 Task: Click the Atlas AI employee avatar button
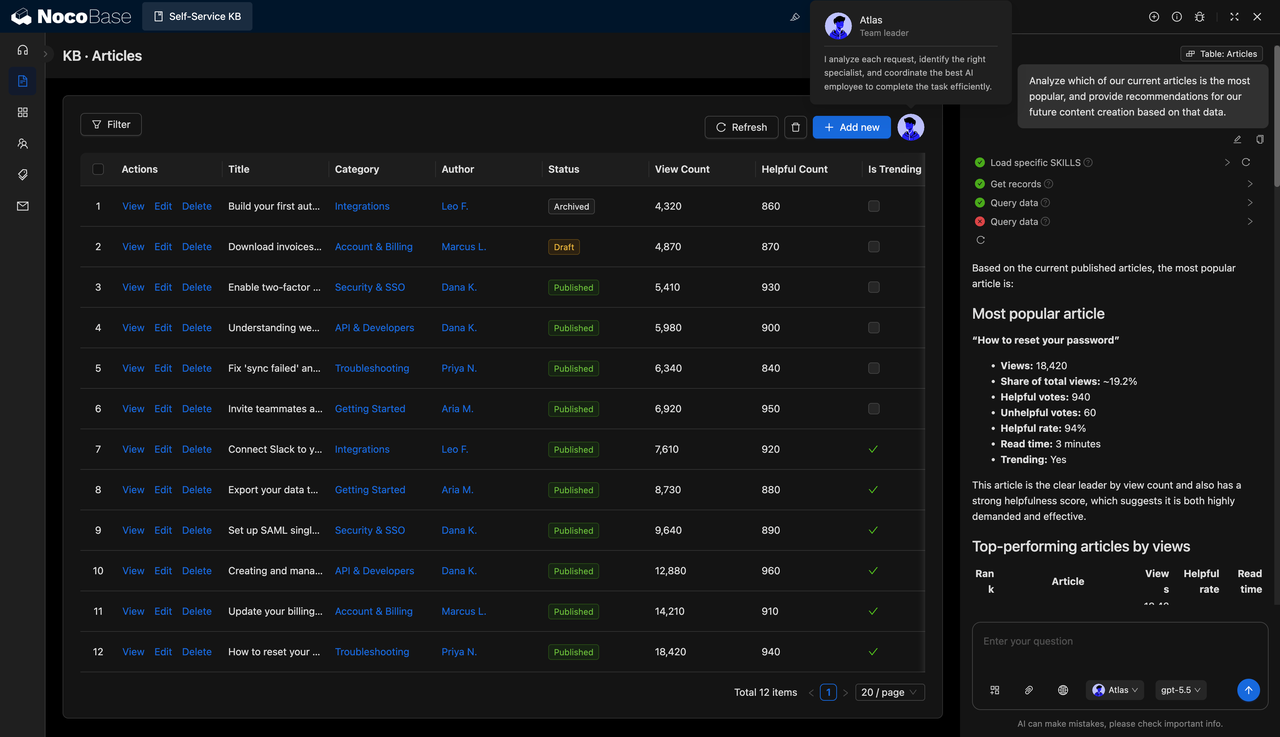910,127
